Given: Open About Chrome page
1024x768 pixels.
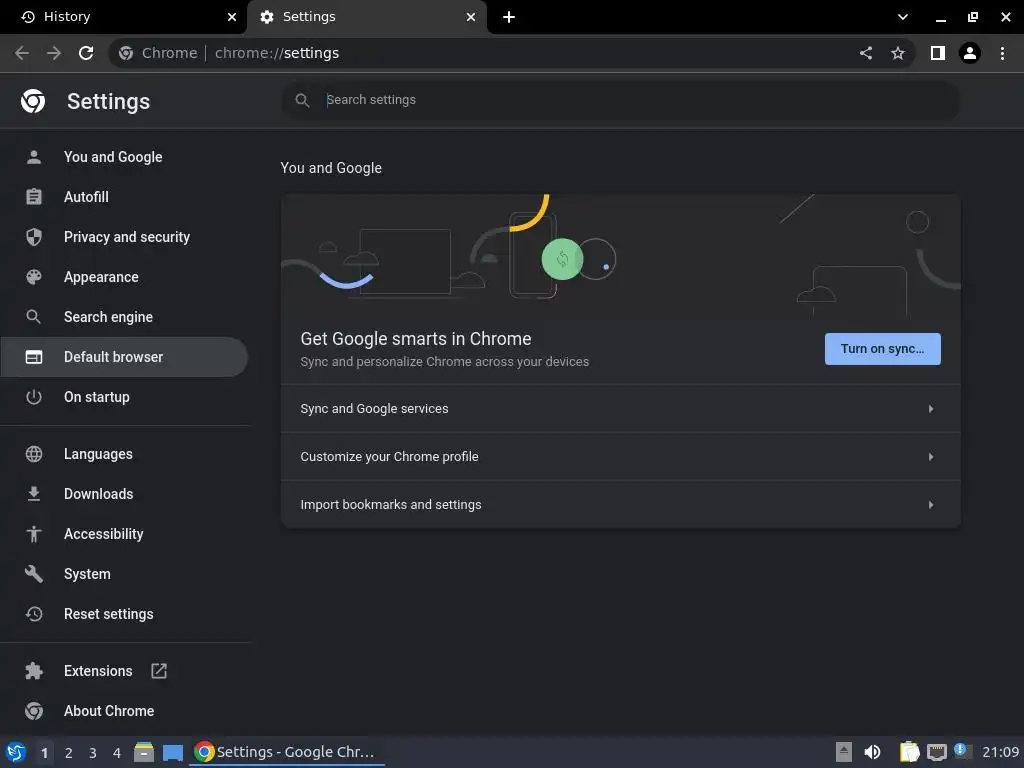Looking at the screenshot, I should pyautogui.click(x=124, y=711).
